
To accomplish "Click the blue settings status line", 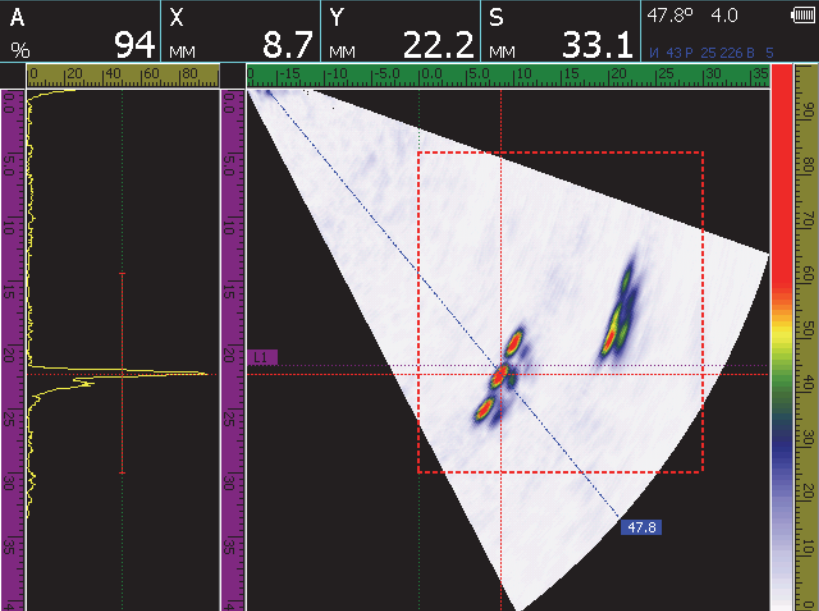I will (x=710, y=50).
